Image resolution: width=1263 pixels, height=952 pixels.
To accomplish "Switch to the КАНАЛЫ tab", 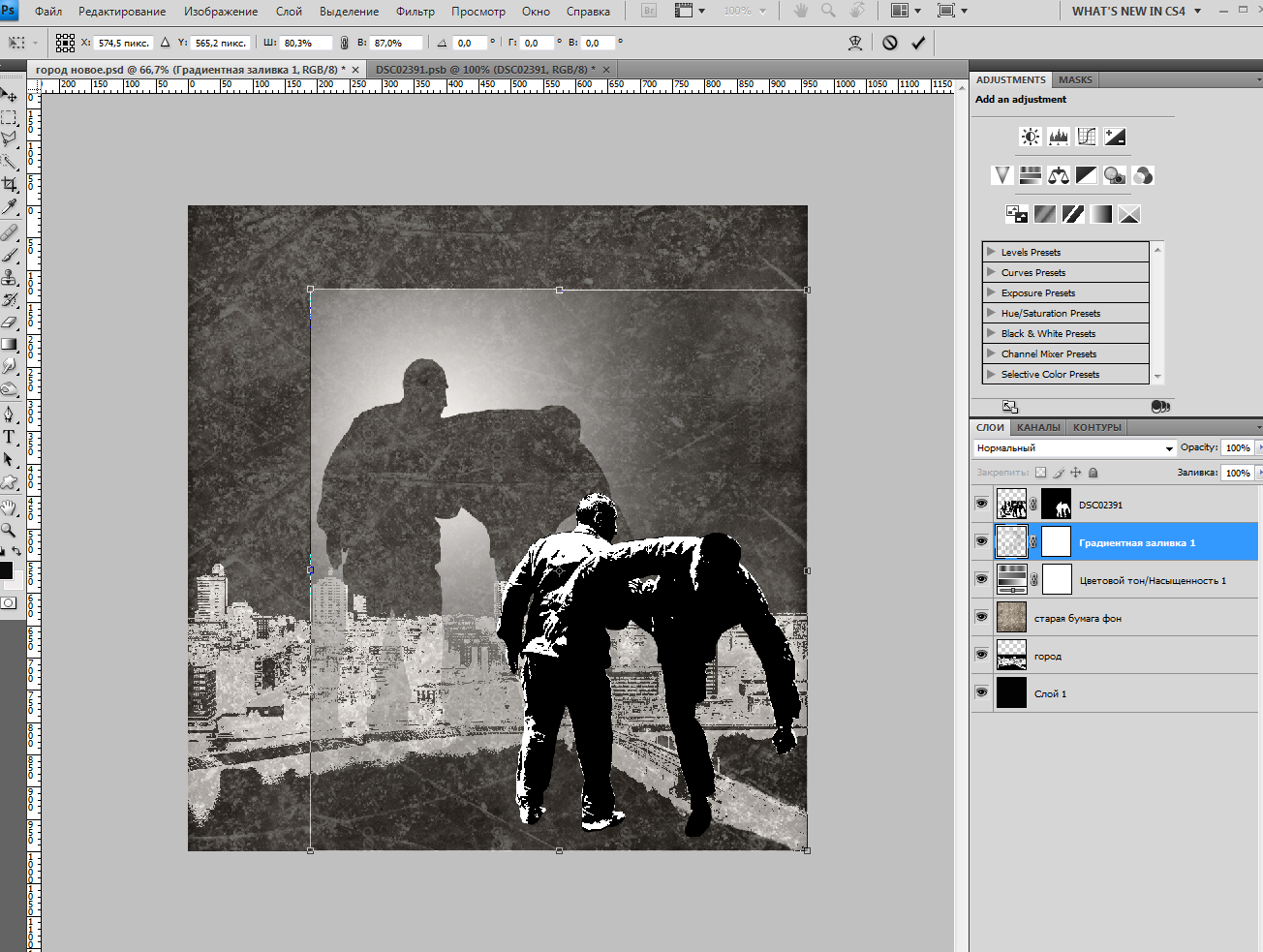I will [1038, 427].
